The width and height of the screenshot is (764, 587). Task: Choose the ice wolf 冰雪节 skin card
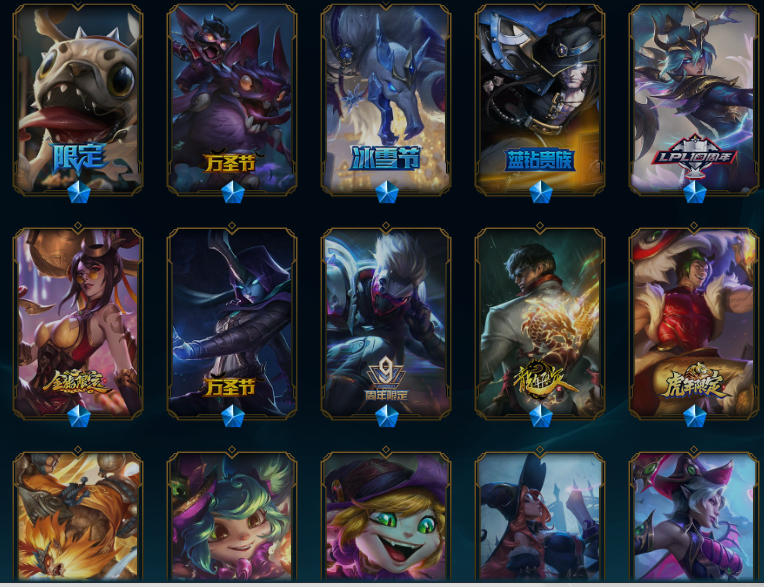[x=386, y=100]
